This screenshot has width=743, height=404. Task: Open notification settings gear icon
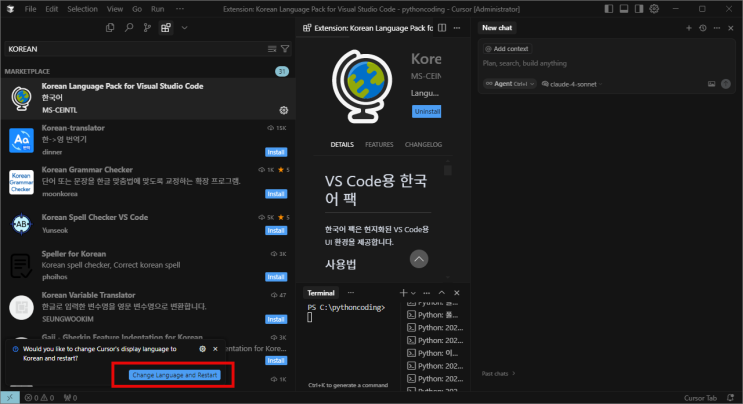[202, 349]
